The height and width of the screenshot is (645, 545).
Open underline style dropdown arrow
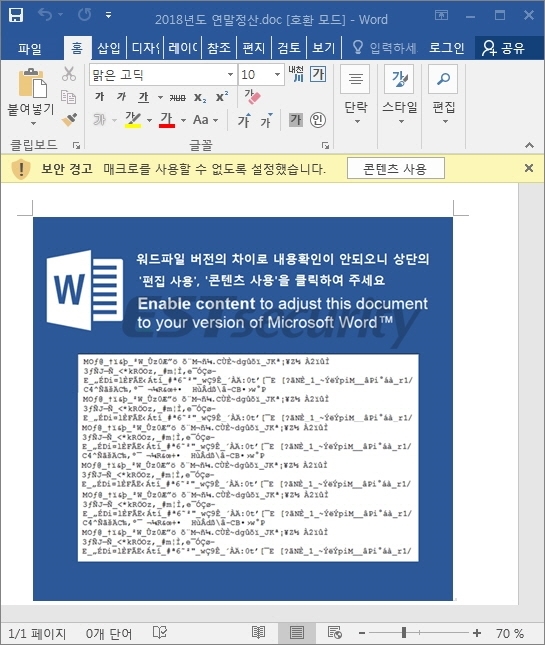tap(160, 98)
